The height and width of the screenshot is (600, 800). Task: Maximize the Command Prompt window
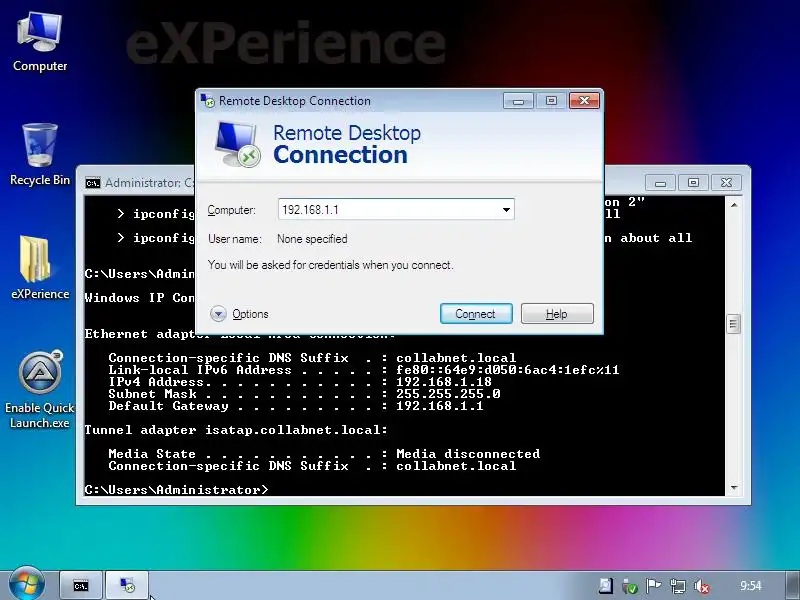pos(693,183)
